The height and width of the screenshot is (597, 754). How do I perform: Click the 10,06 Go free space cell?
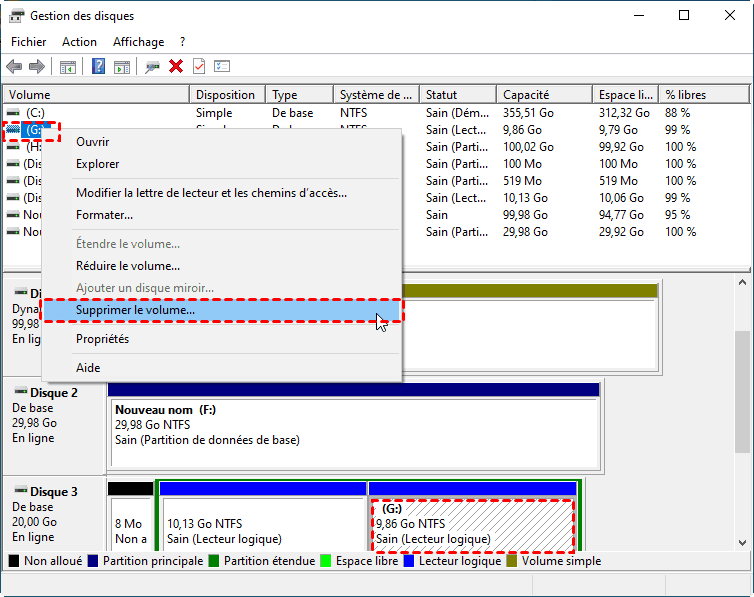[x=621, y=198]
